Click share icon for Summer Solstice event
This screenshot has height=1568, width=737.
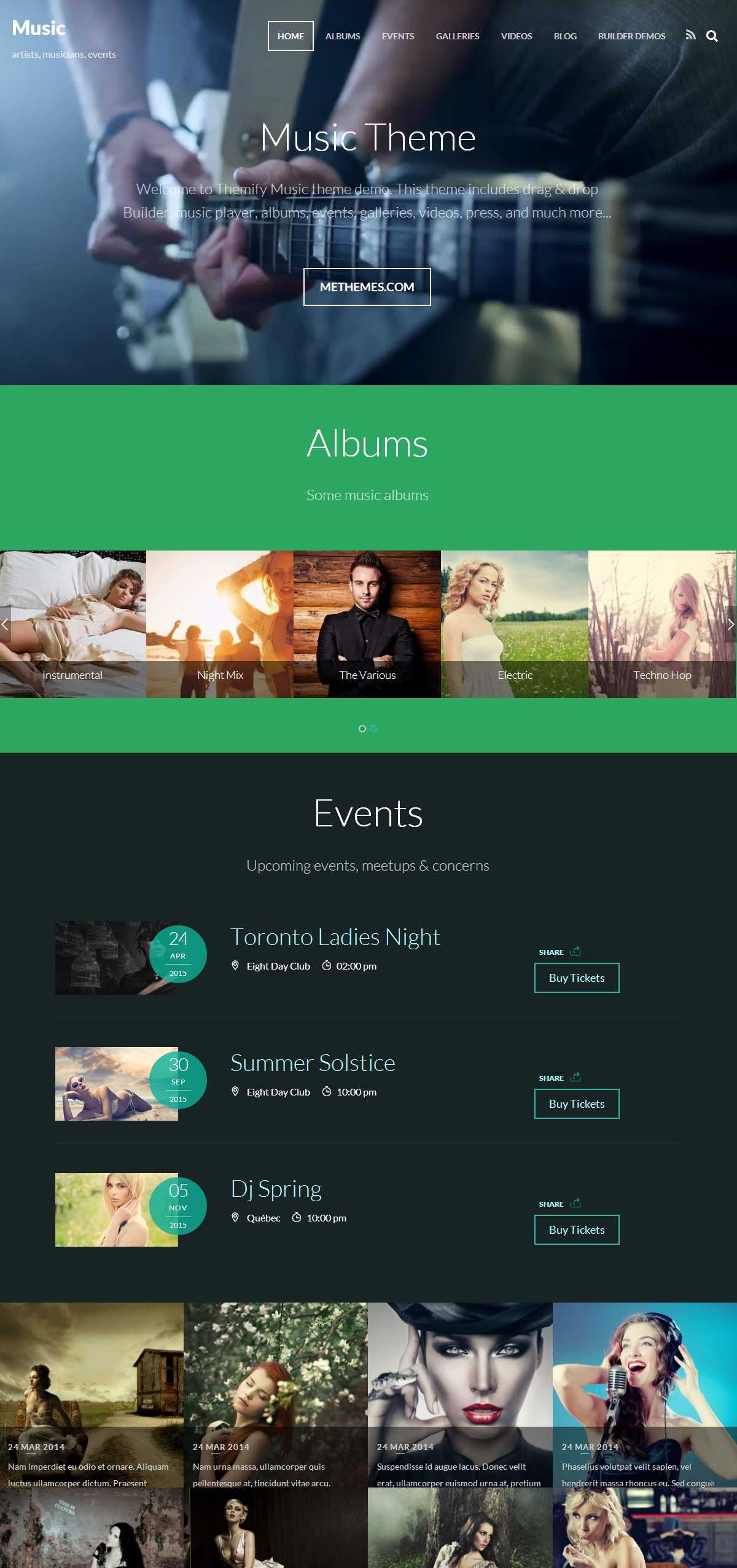pos(575,1077)
